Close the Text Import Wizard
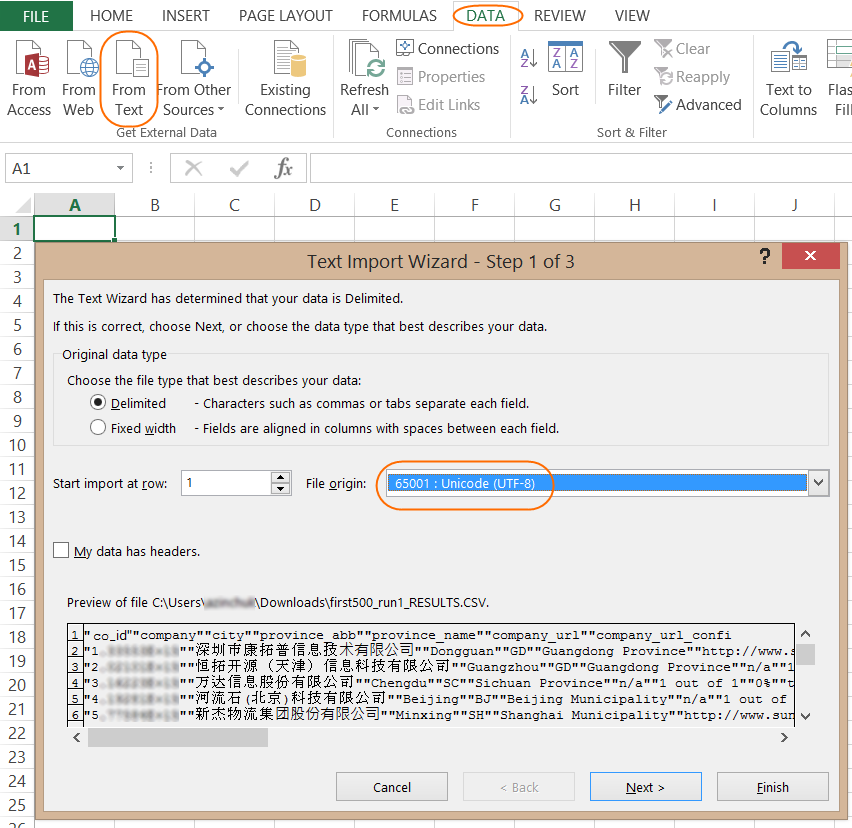Screen dimensions: 852x828 click(x=810, y=256)
